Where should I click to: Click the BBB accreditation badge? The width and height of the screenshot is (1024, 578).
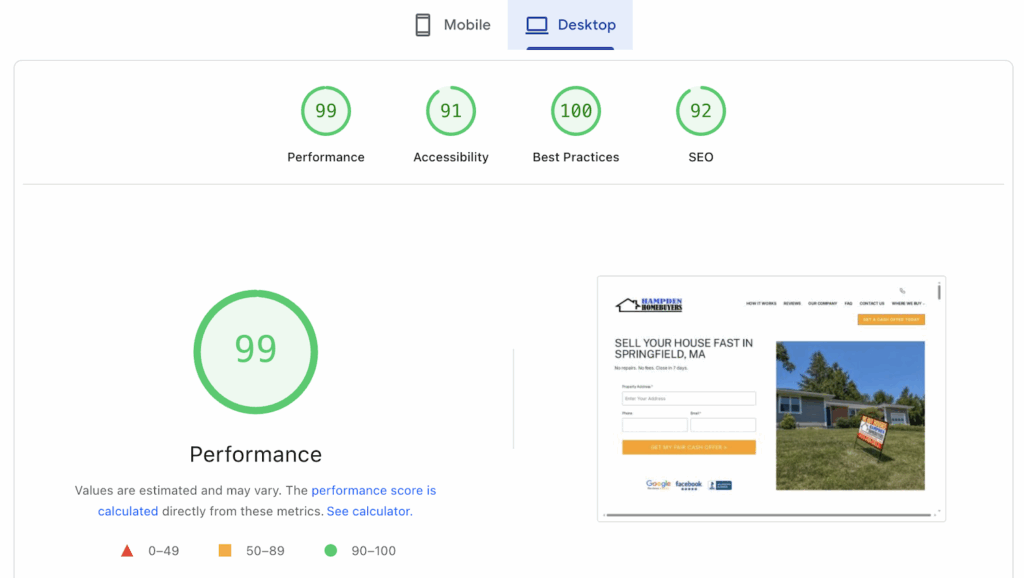coord(719,484)
